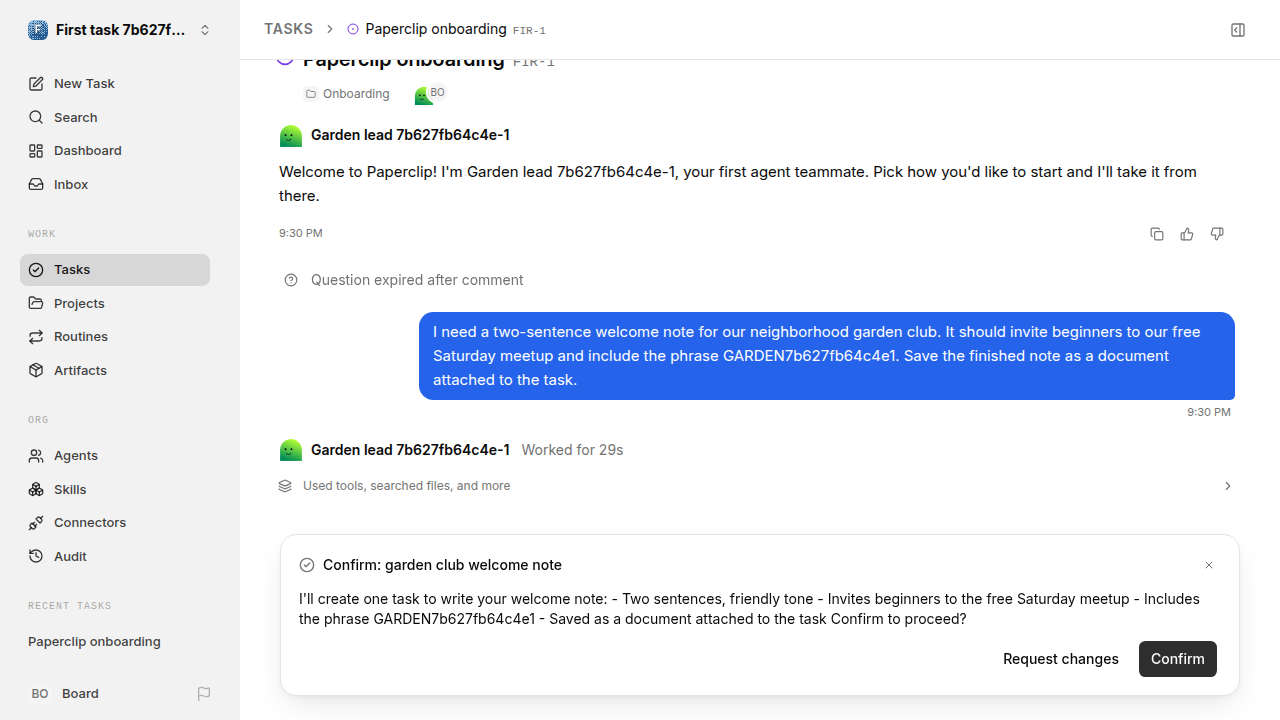Screen dimensions: 1280x720
Task: Click the Routines icon
Action: point(36,337)
